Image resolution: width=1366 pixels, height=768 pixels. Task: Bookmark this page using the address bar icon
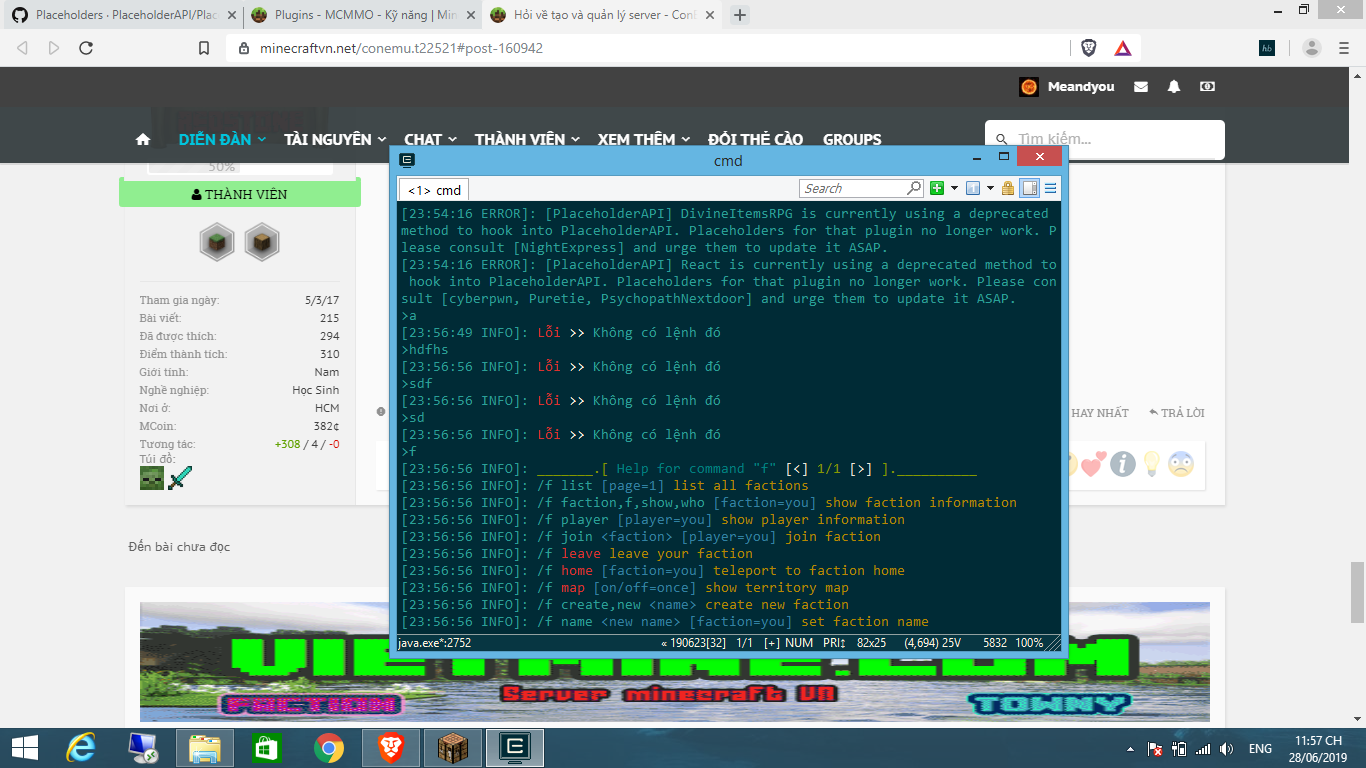pyautogui.click(x=204, y=47)
